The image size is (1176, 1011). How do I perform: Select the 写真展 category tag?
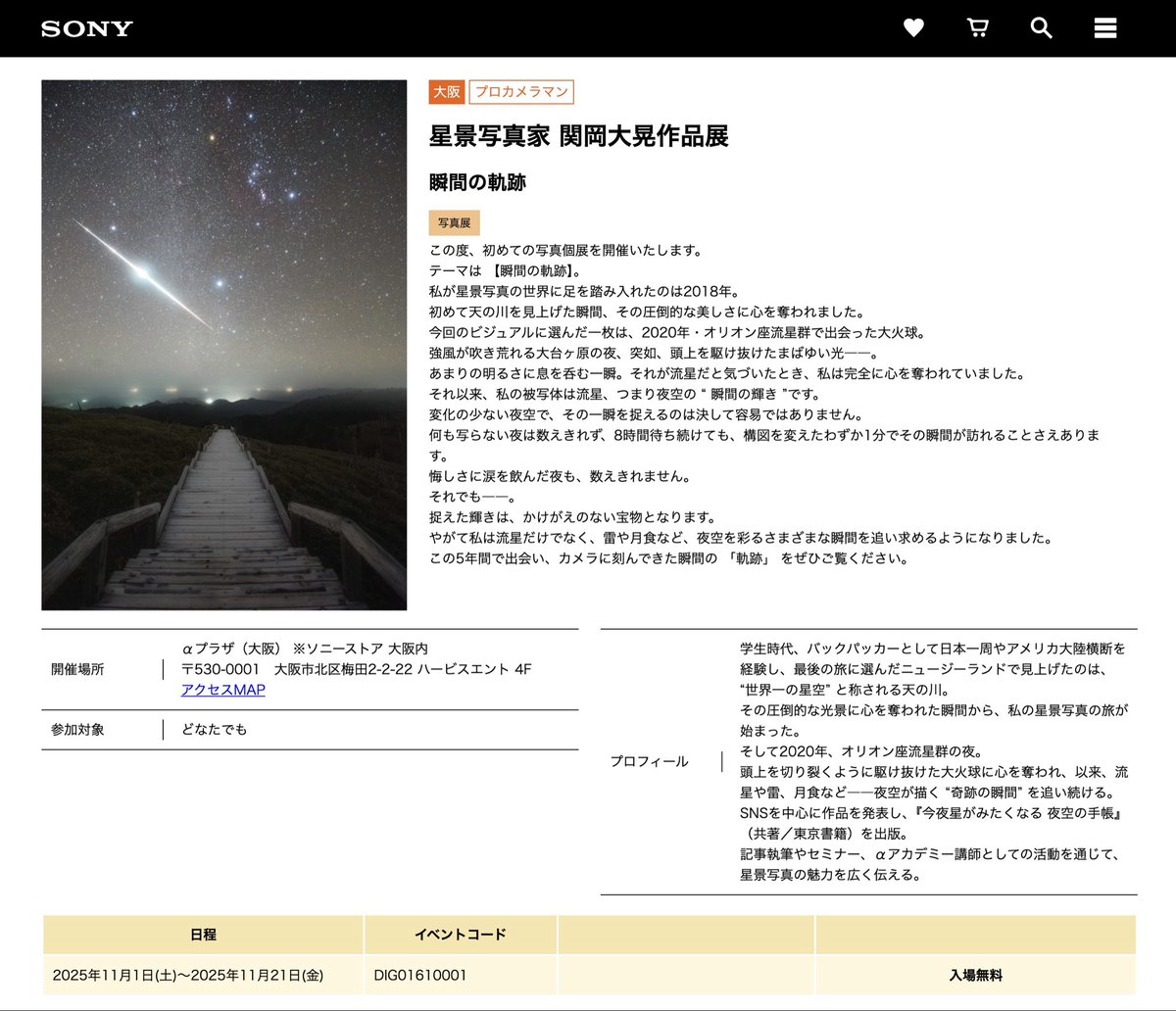pos(455,223)
